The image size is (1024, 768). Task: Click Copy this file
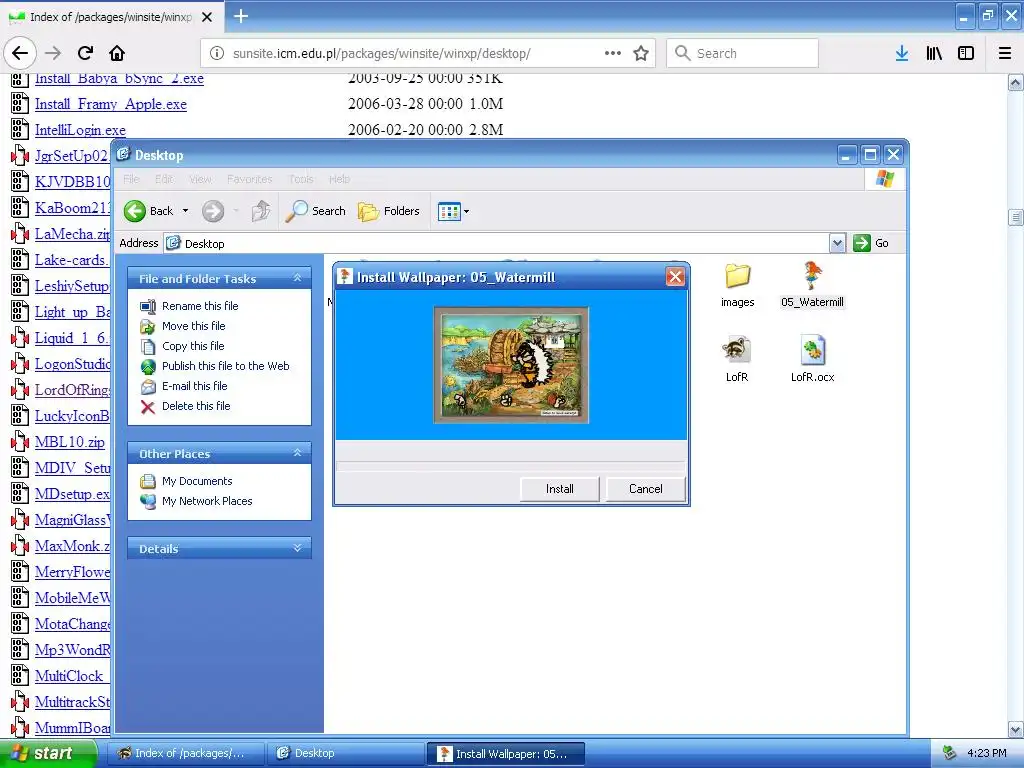coord(193,346)
